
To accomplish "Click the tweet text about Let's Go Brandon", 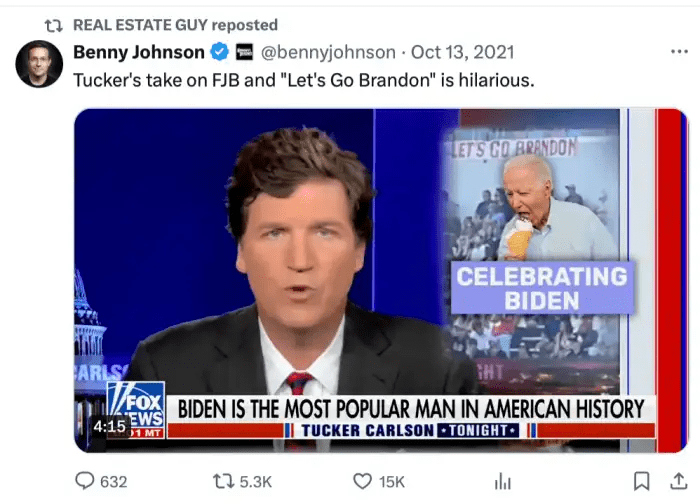I will pyautogui.click(x=303, y=79).
